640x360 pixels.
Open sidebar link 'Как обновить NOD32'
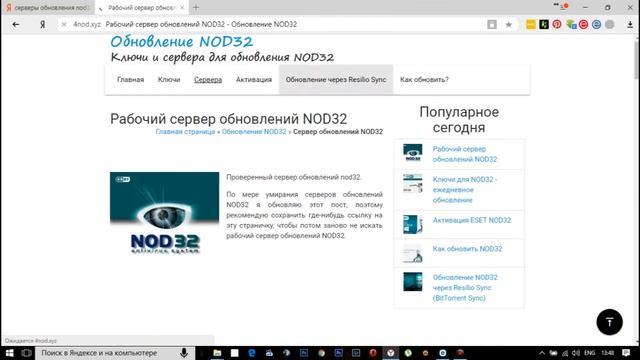click(x=467, y=249)
